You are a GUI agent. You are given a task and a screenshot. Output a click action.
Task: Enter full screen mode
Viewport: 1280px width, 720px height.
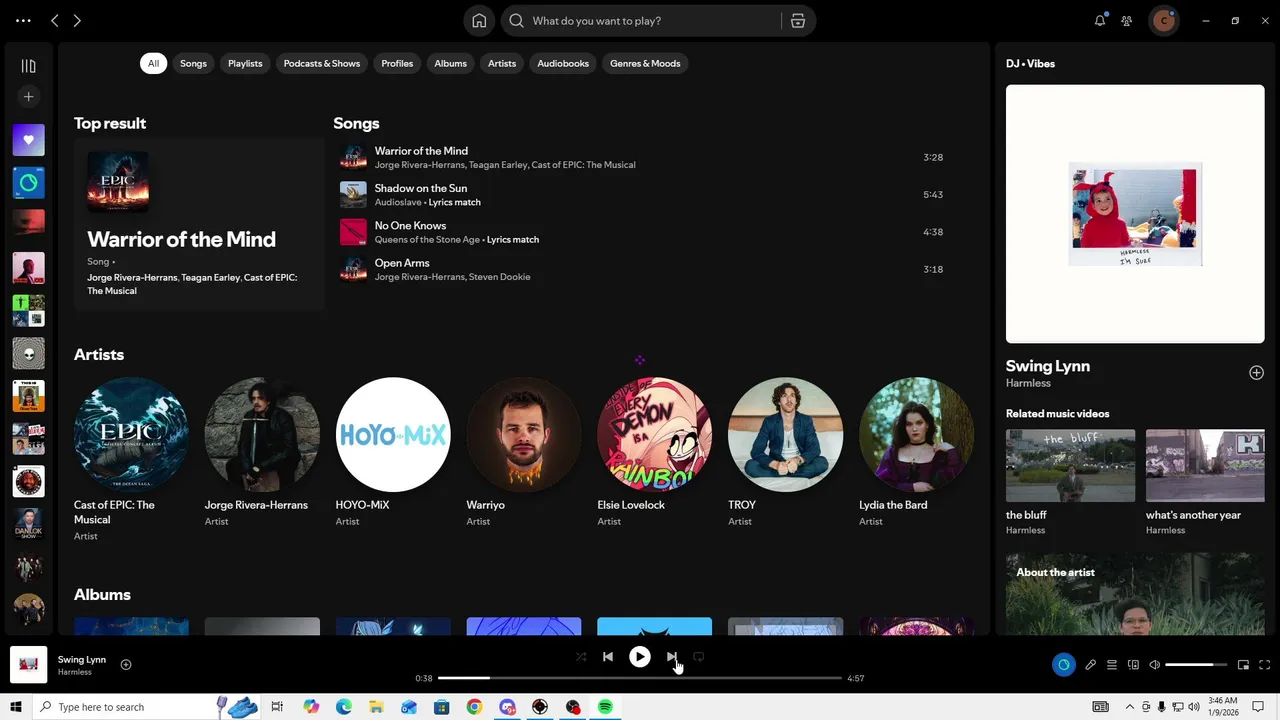1264,665
